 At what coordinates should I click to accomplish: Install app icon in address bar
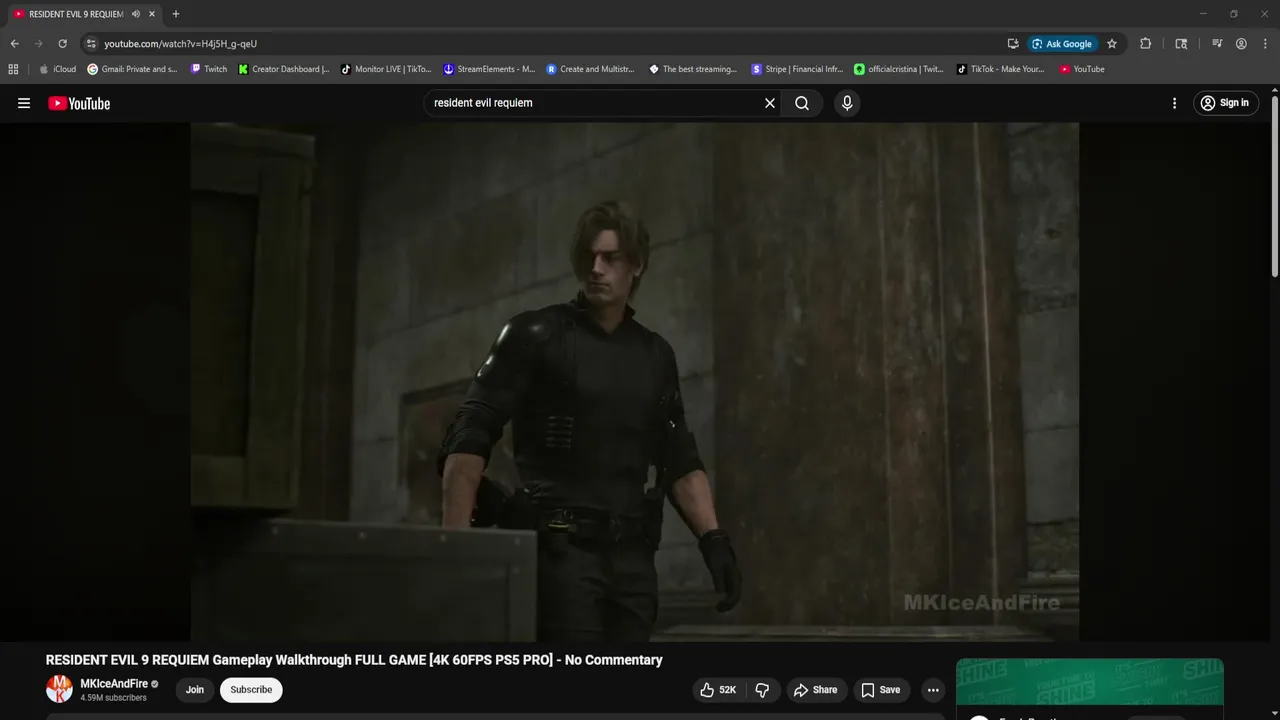click(1013, 44)
